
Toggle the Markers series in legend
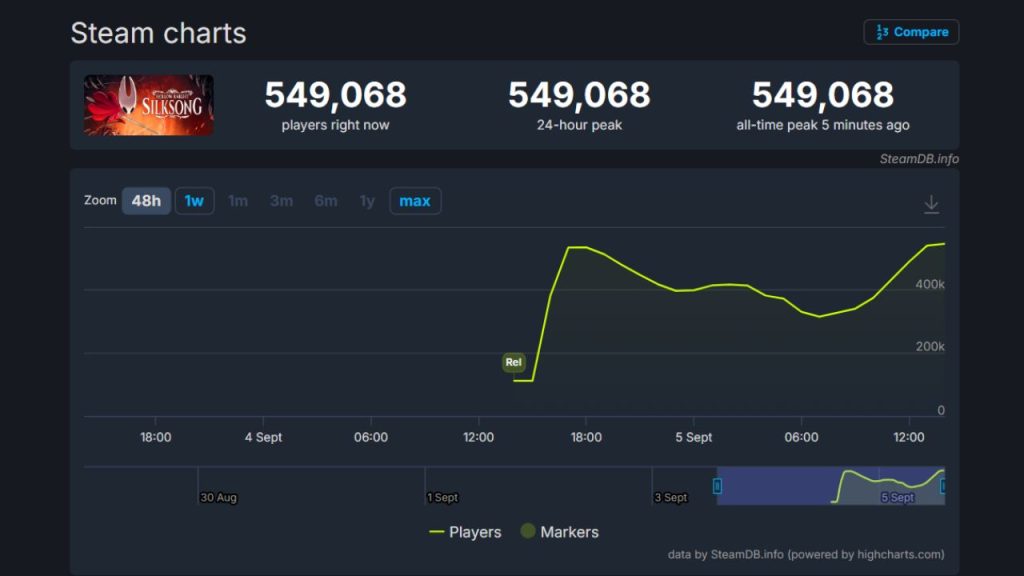click(x=560, y=532)
